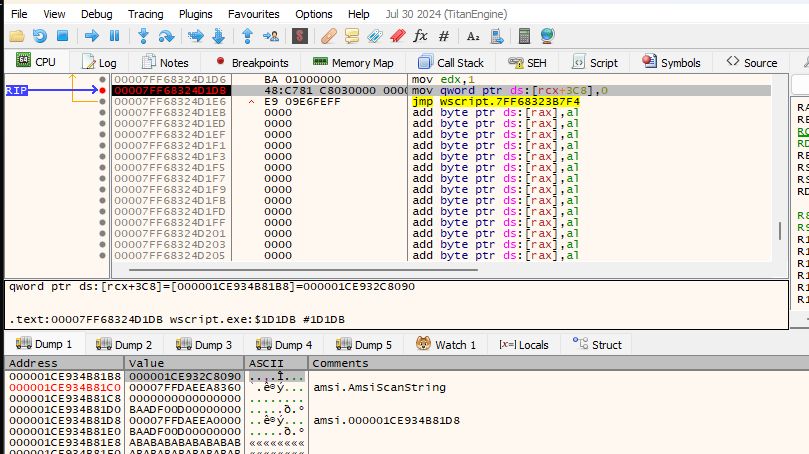Switch to the Dump 3 tab
Screen dimensions: 809x454
click(204, 345)
